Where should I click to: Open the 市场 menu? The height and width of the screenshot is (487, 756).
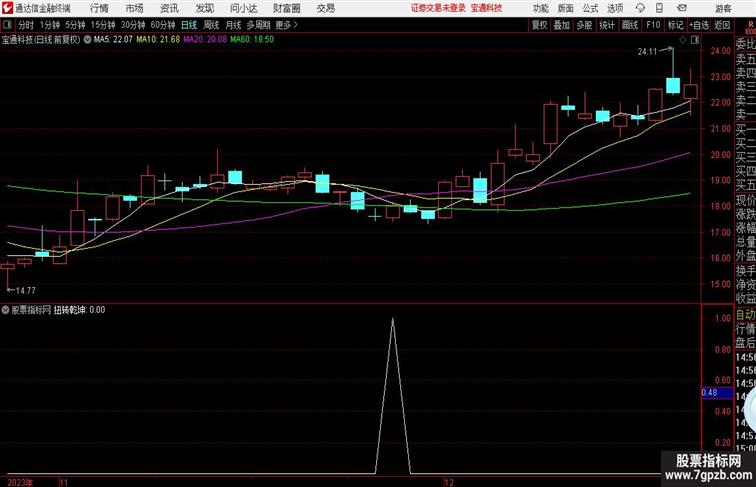[x=135, y=8]
